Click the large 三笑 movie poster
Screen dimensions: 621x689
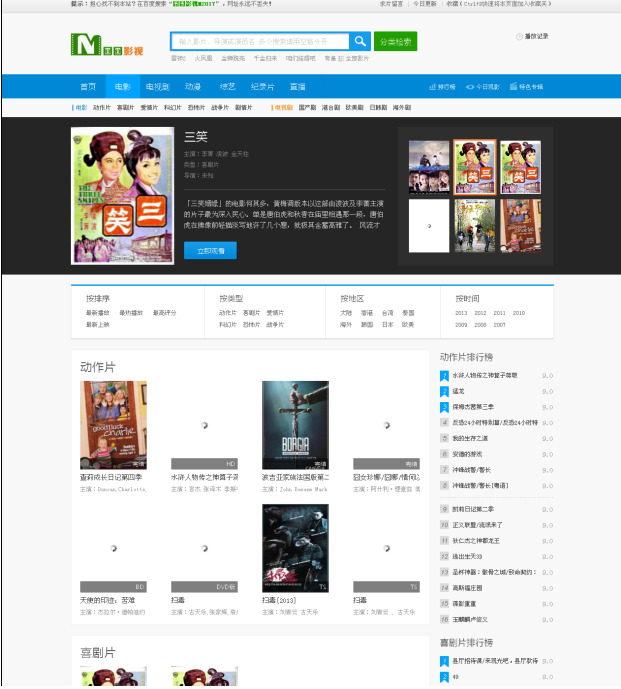pyautogui.click(x=122, y=196)
